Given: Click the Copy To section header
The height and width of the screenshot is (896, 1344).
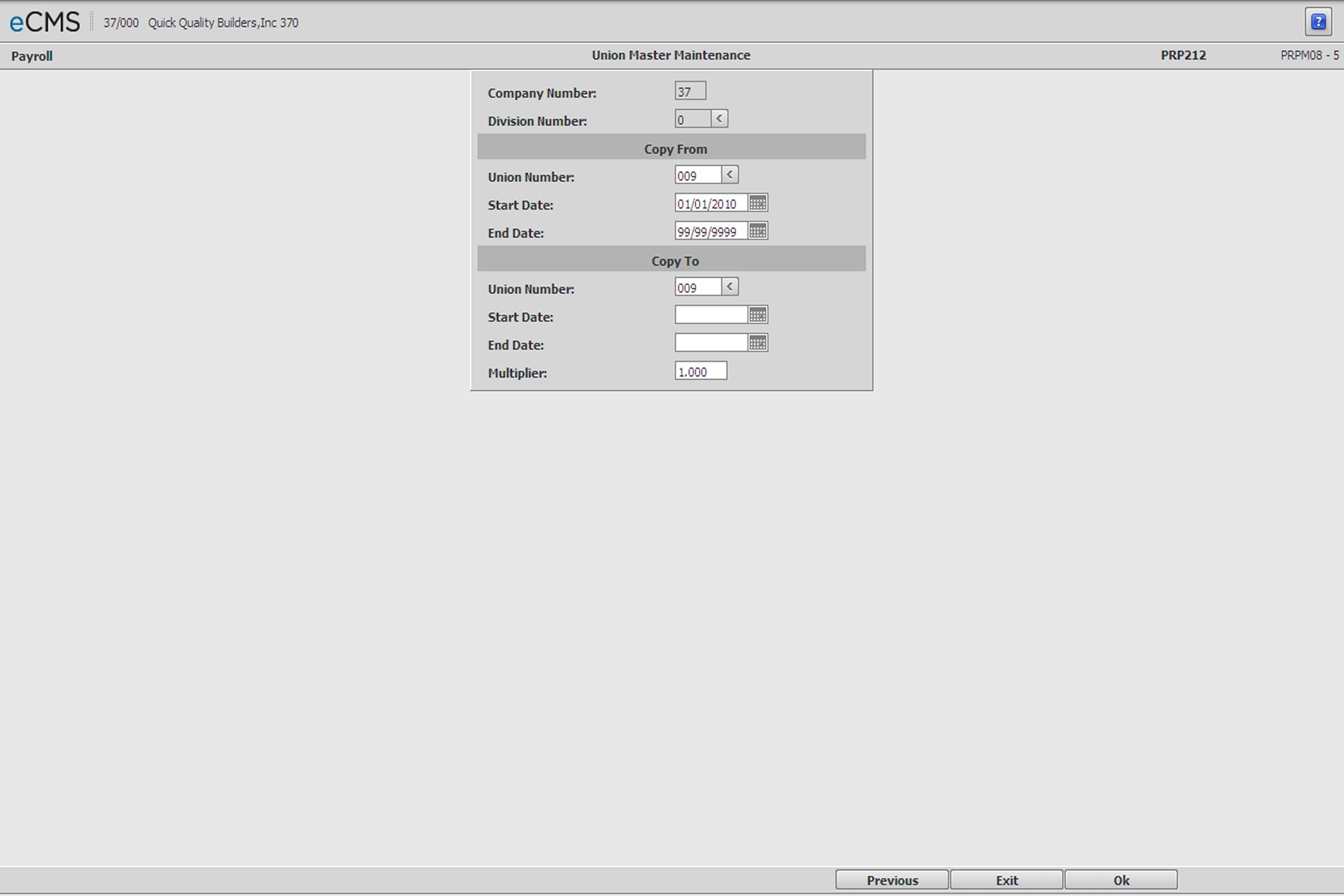Looking at the screenshot, I should click(x=672, y=260).
